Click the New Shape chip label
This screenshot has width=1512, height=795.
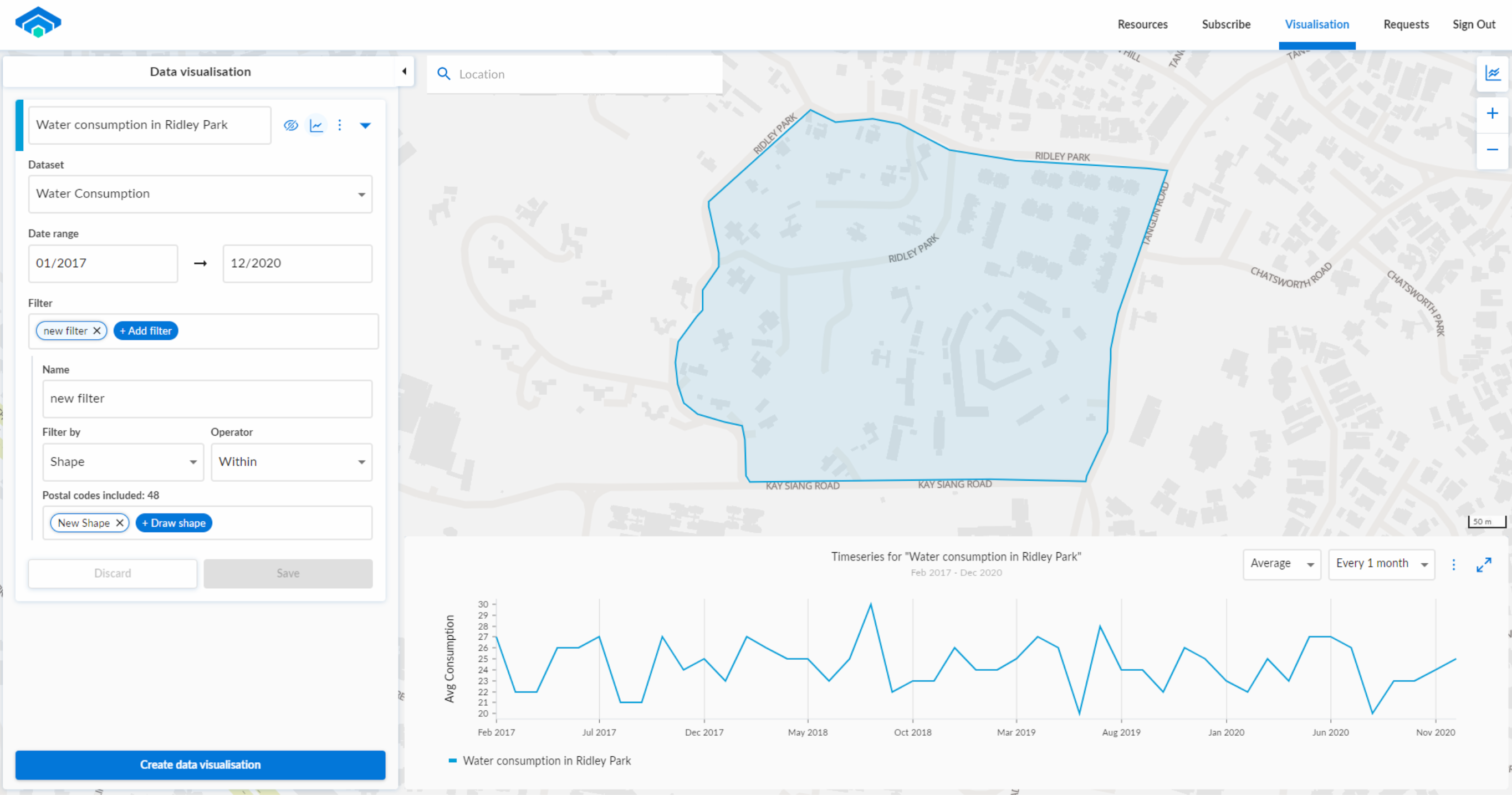(x=83, y=523)
